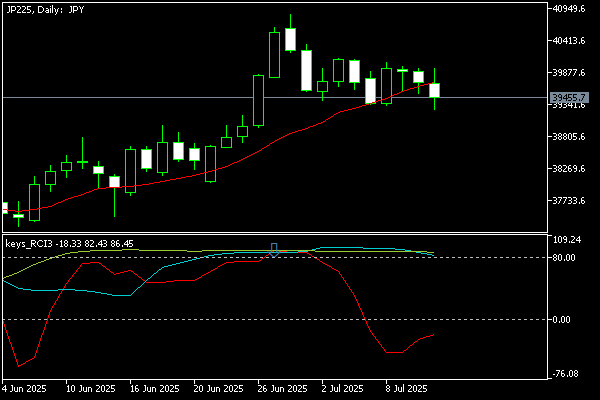Click the 20 Jun 2025 date label
Screen dimensions: 600x400
pyautogui.click(x=218, y=389)
